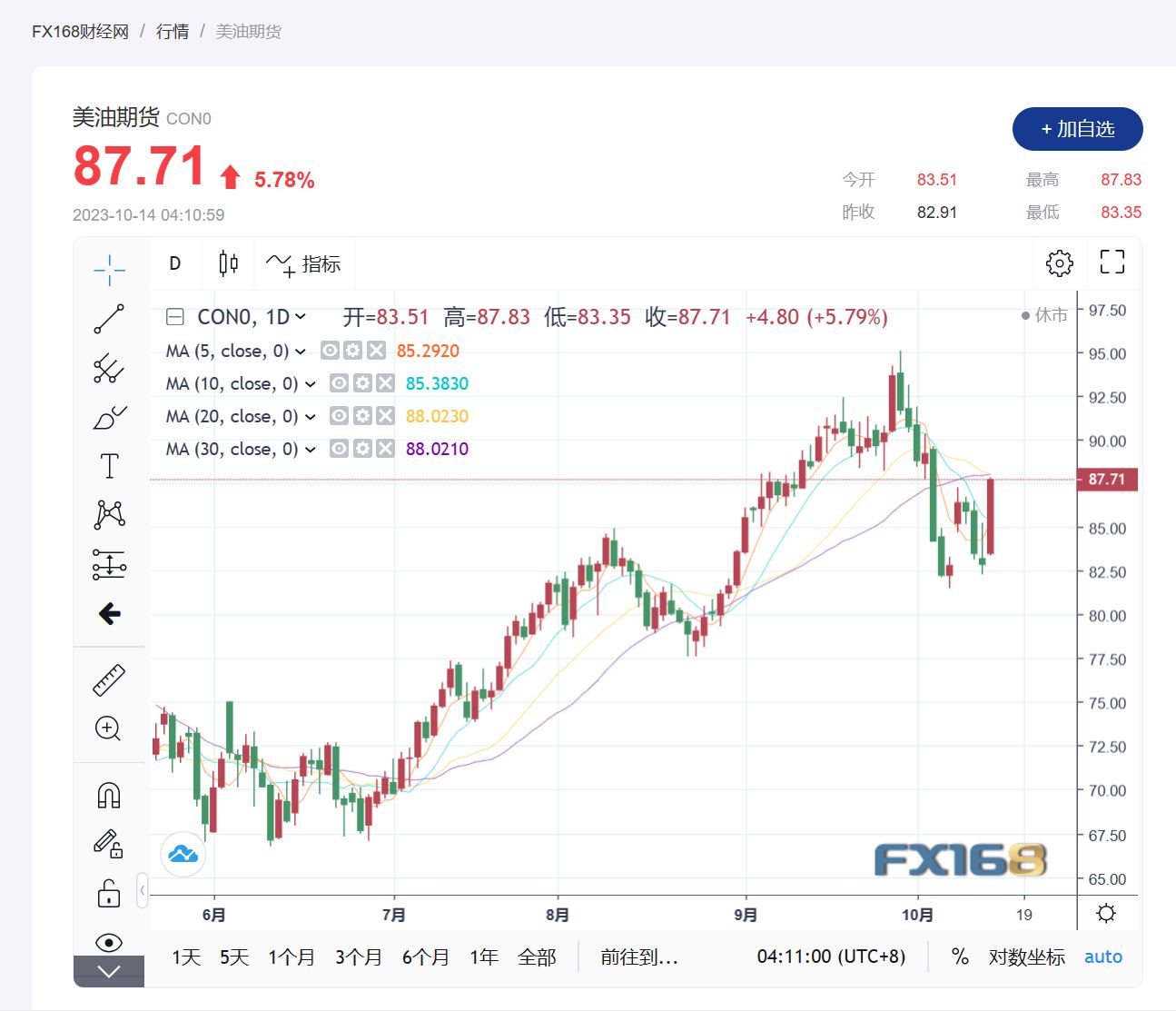This screenshot has width=1176, height=1011.
Task: Open the 指标 indicators menu
Action: [x=303, y=263]
